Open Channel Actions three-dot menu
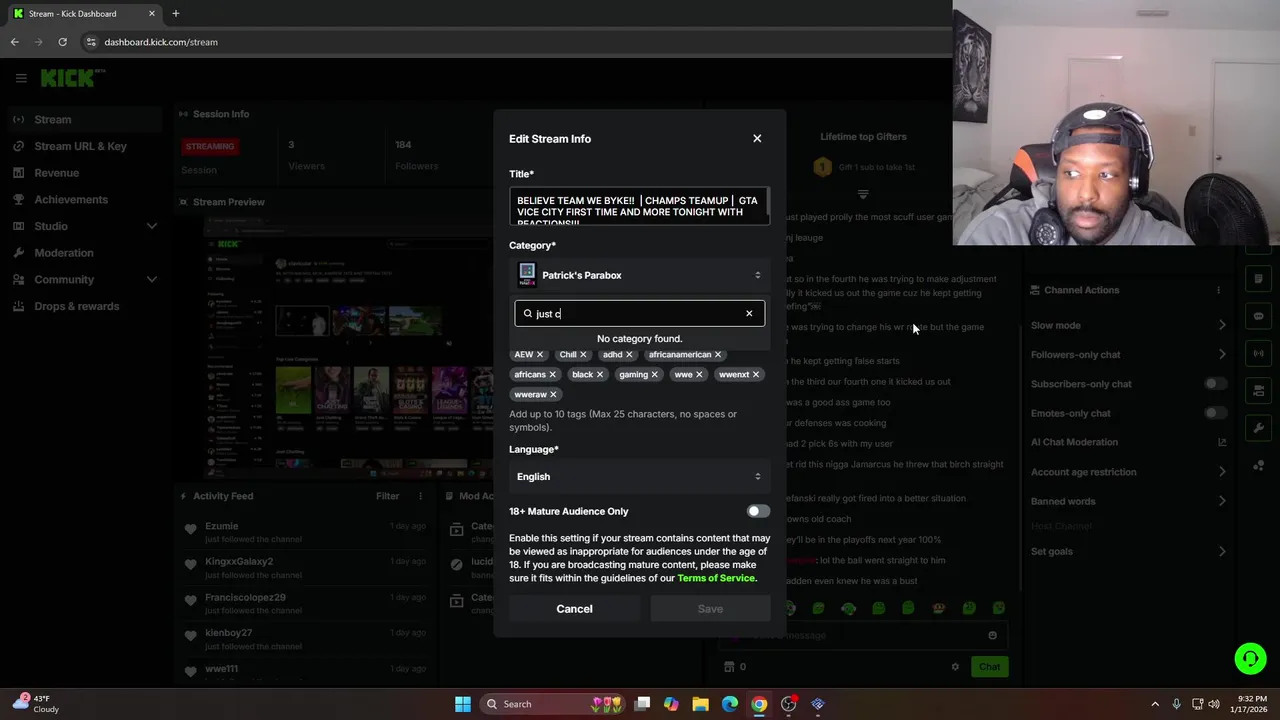The image size is (1280, 720). pyautogui.click(x=1218, y=290)
